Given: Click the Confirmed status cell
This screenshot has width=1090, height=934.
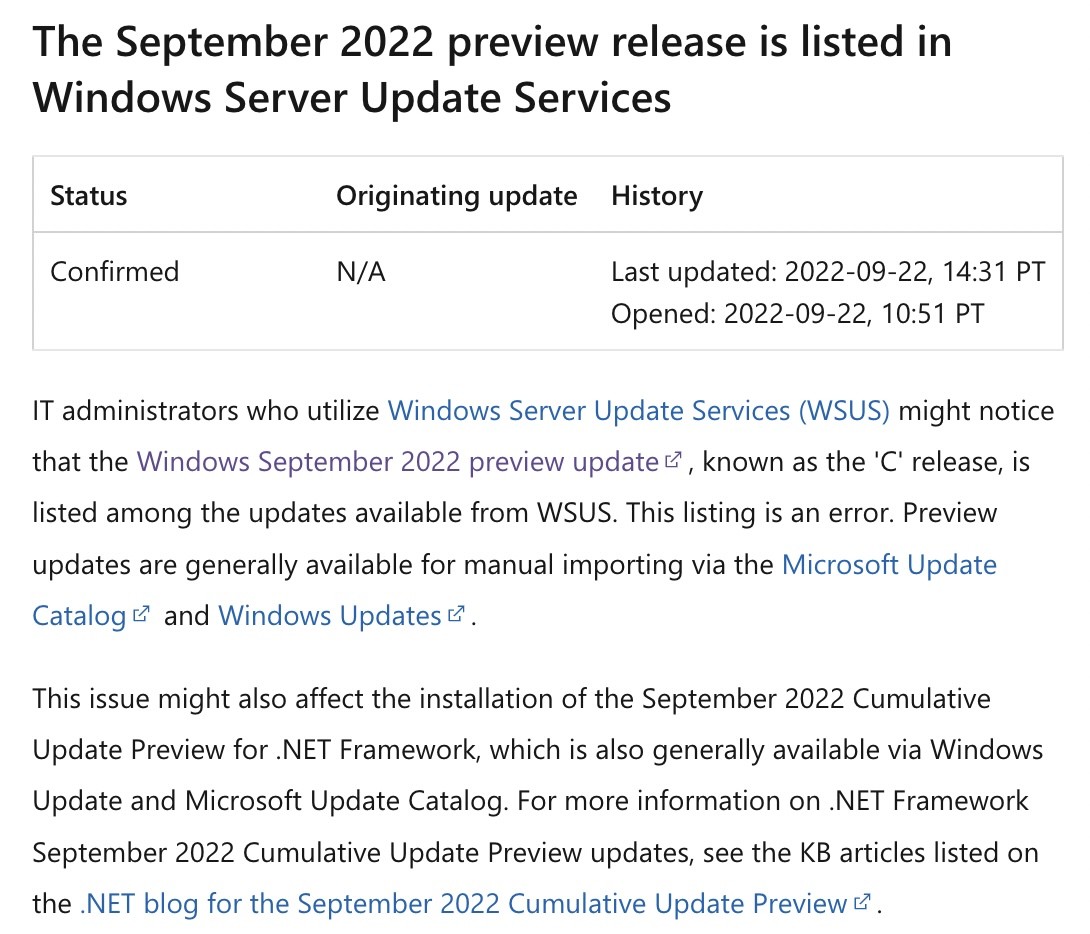Looking at the screenshot, I should [115, 272].
